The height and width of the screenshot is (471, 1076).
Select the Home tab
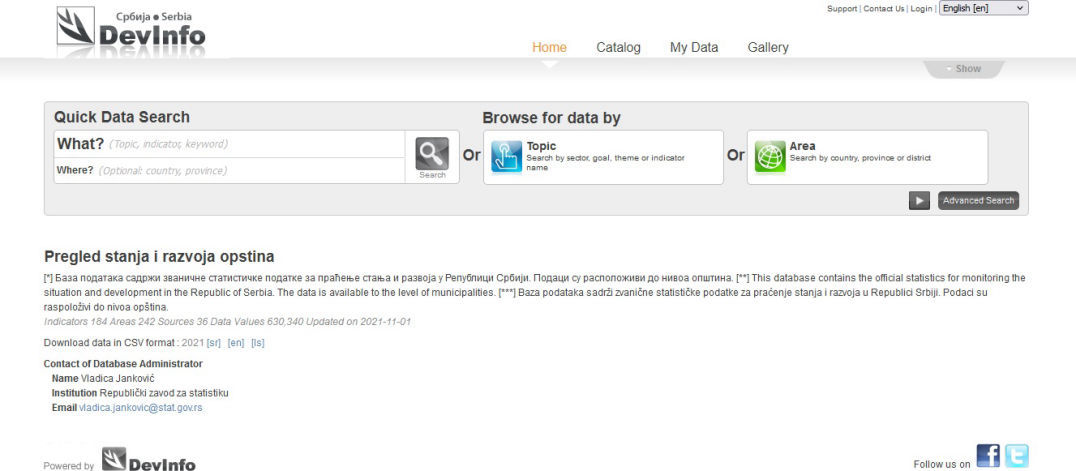point(549,47)
